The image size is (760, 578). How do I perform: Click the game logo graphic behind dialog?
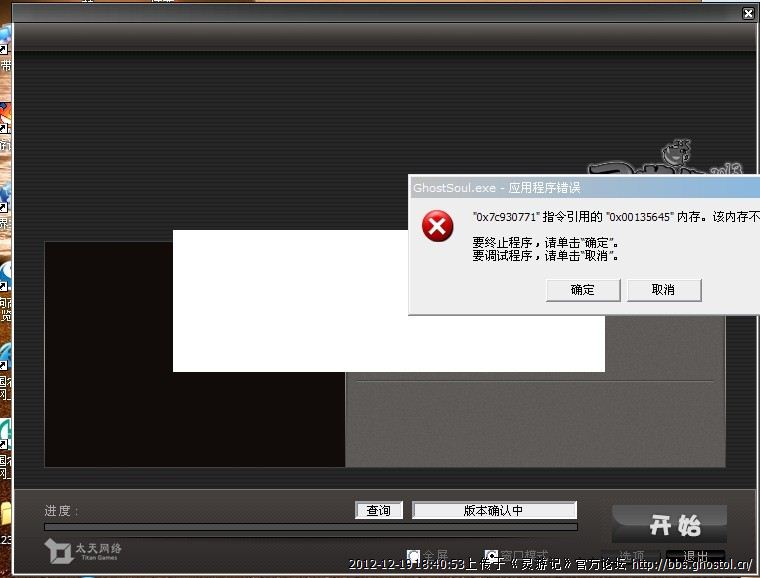(x=650, y=160)
